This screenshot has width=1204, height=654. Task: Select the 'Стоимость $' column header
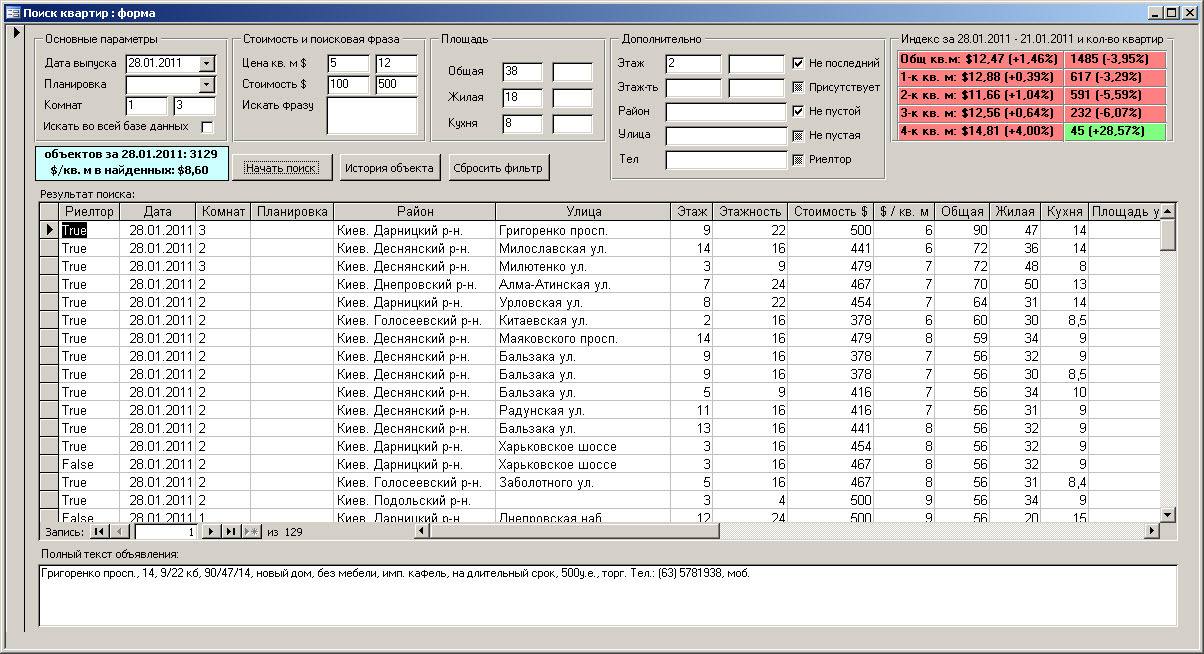[830, 211]
